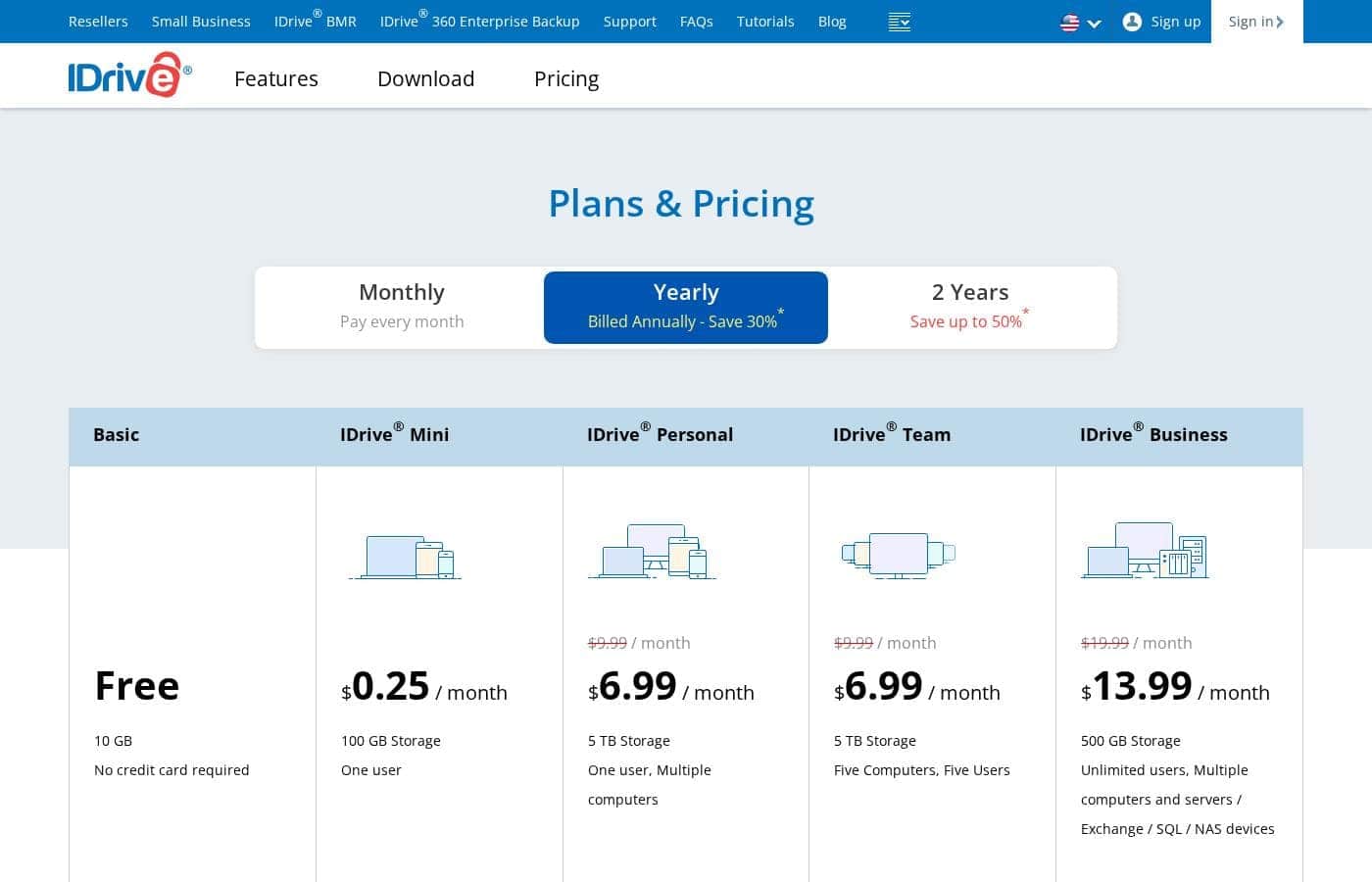Click the Basic plan heading
The image size is (1372, 882).
pos(117,434)
